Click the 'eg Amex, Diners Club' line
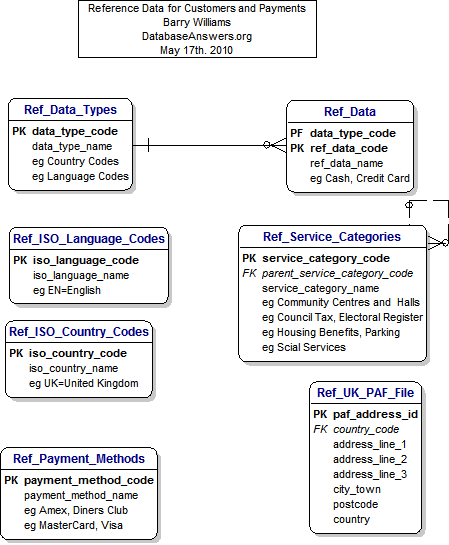This screenshot has height=545, width=449. point(76,510)
